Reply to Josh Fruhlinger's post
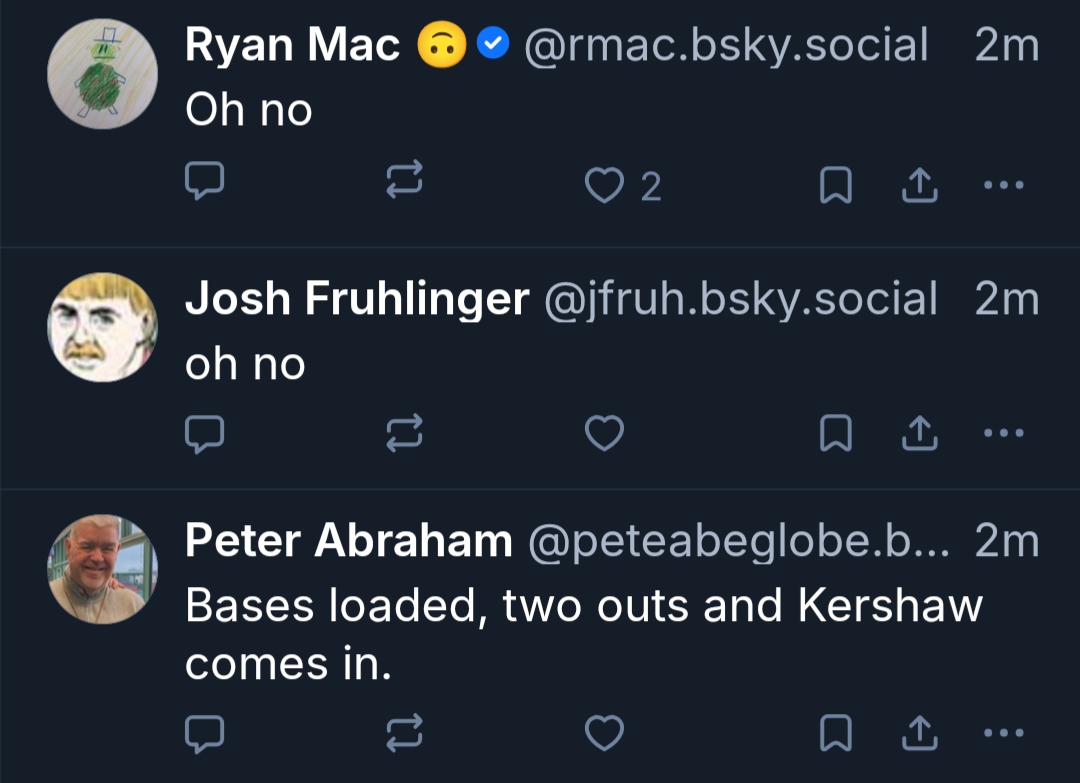This screenshot has height=783, width=1080. click(x=204, y=432)
